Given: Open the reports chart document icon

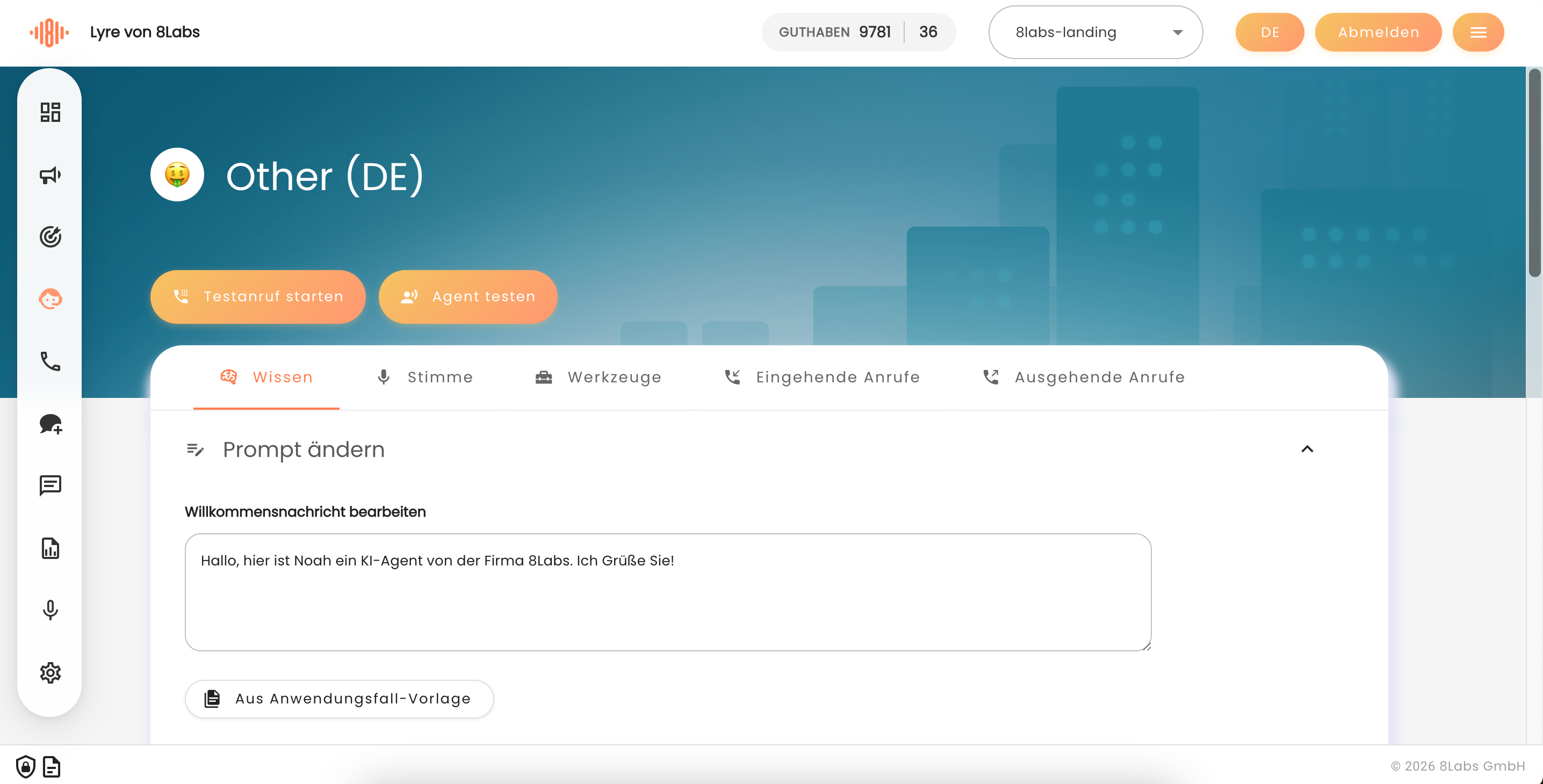Looking at the screenshot, I should (51, 548).
